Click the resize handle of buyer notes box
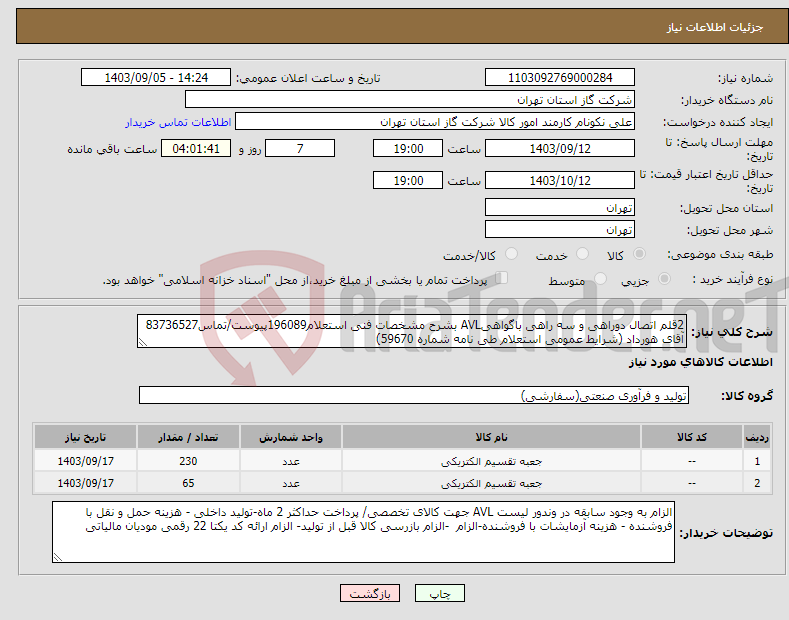 click(x=57, y=558)
